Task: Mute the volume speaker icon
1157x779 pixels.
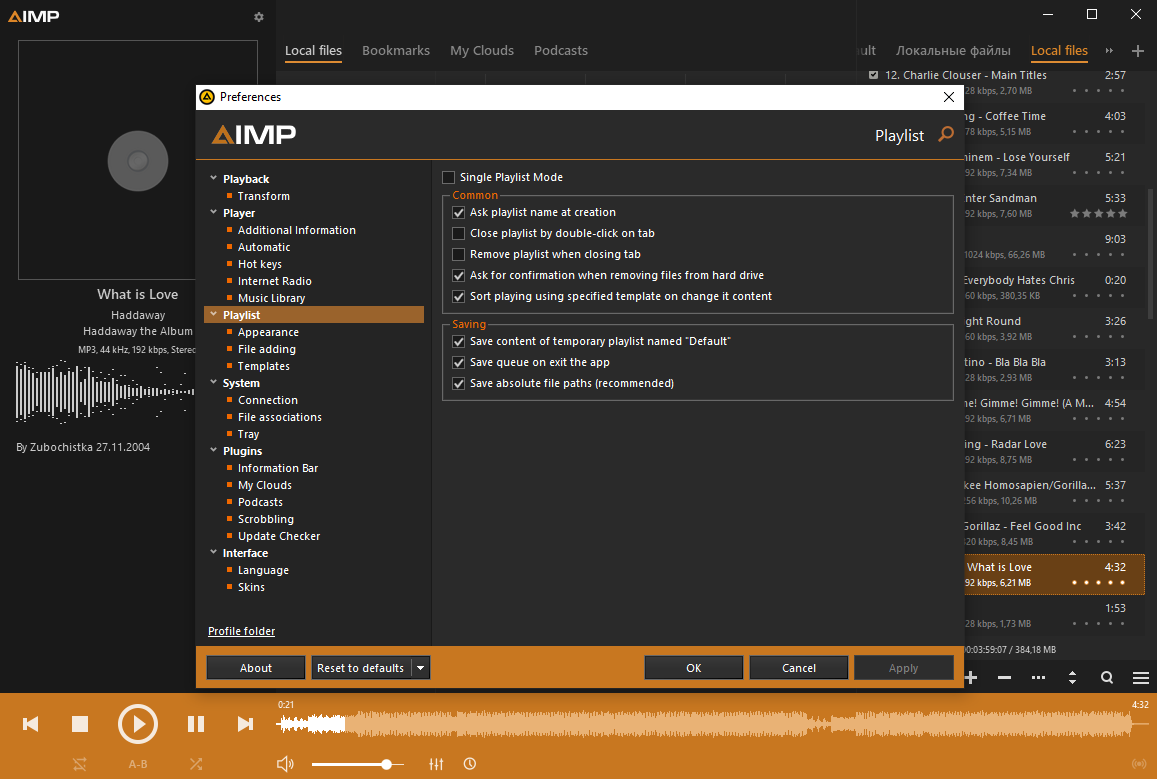Action: coord(285,764)
